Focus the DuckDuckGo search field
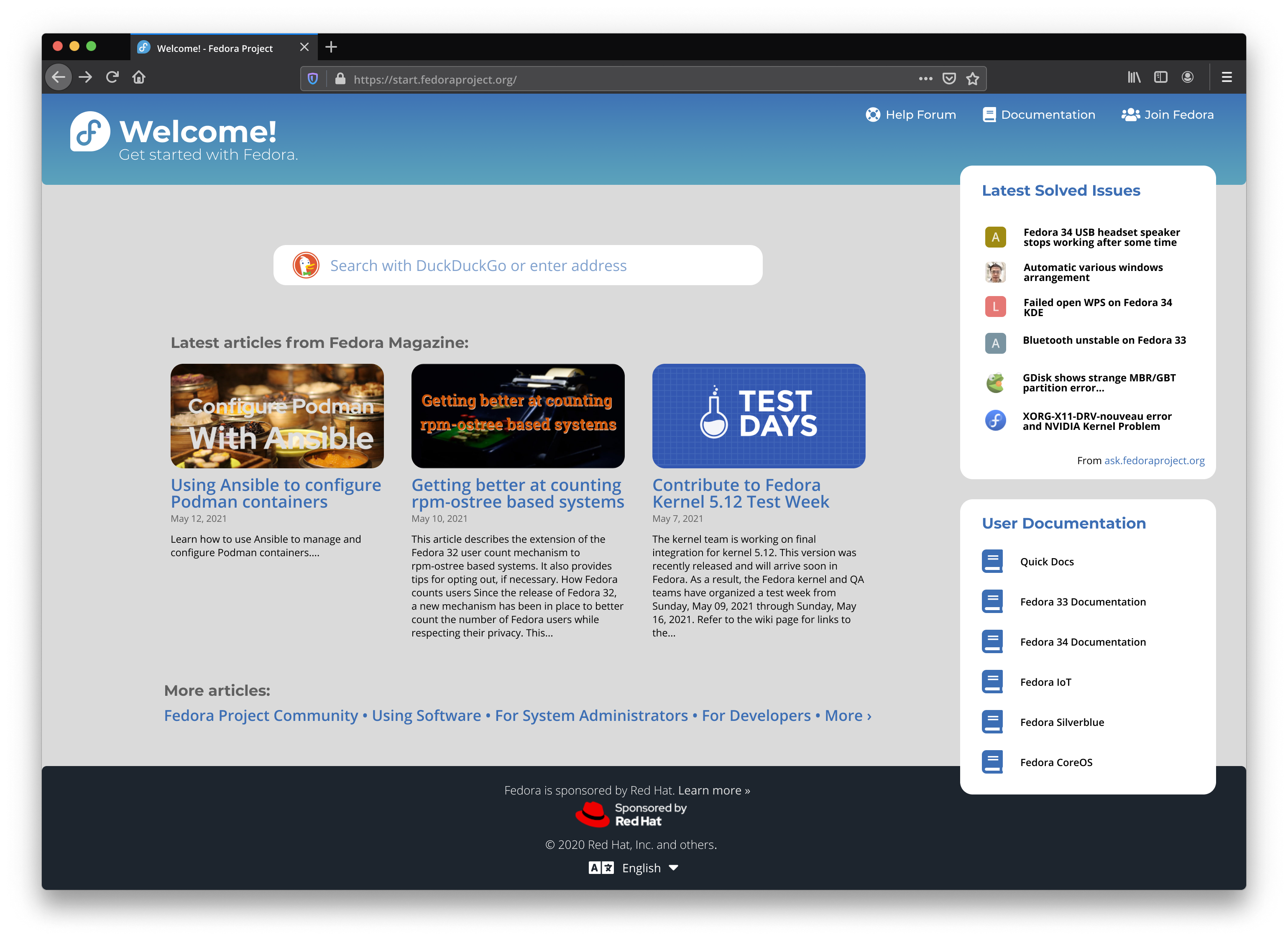This screenshot has width=1288, height=940. (518, 266)
